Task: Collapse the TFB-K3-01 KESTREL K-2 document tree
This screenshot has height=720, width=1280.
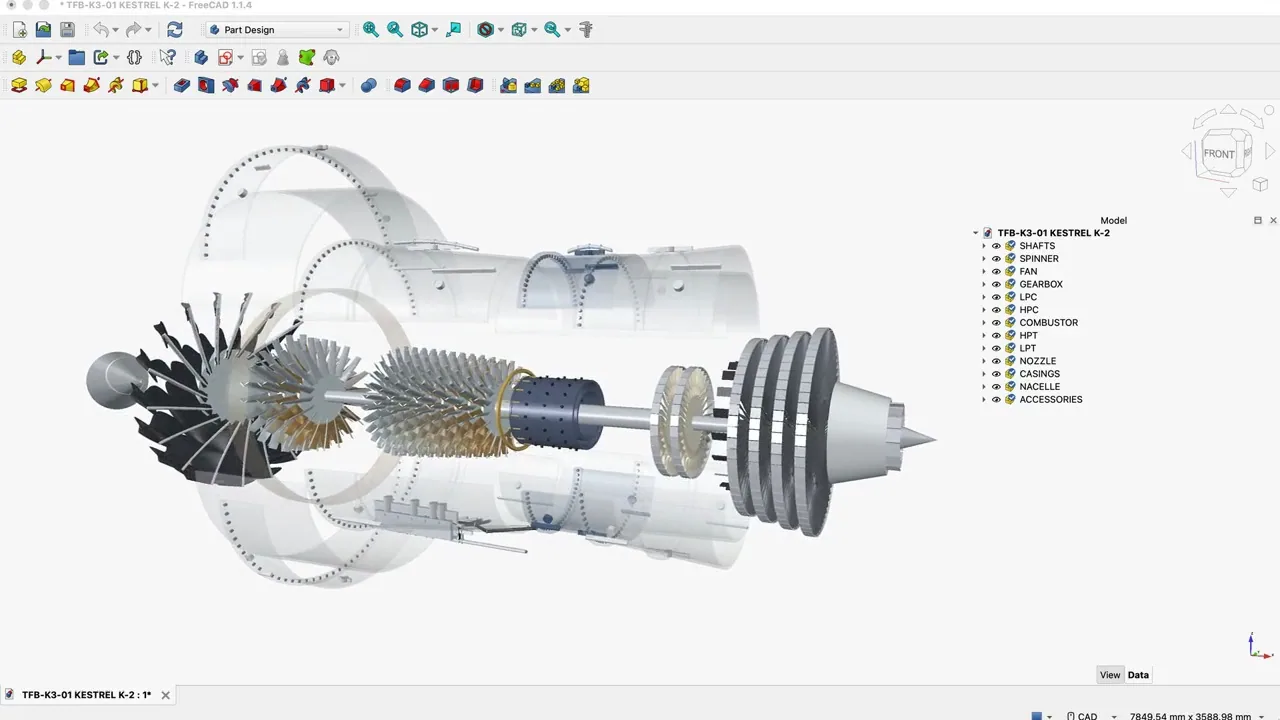Action: point(976,233)
